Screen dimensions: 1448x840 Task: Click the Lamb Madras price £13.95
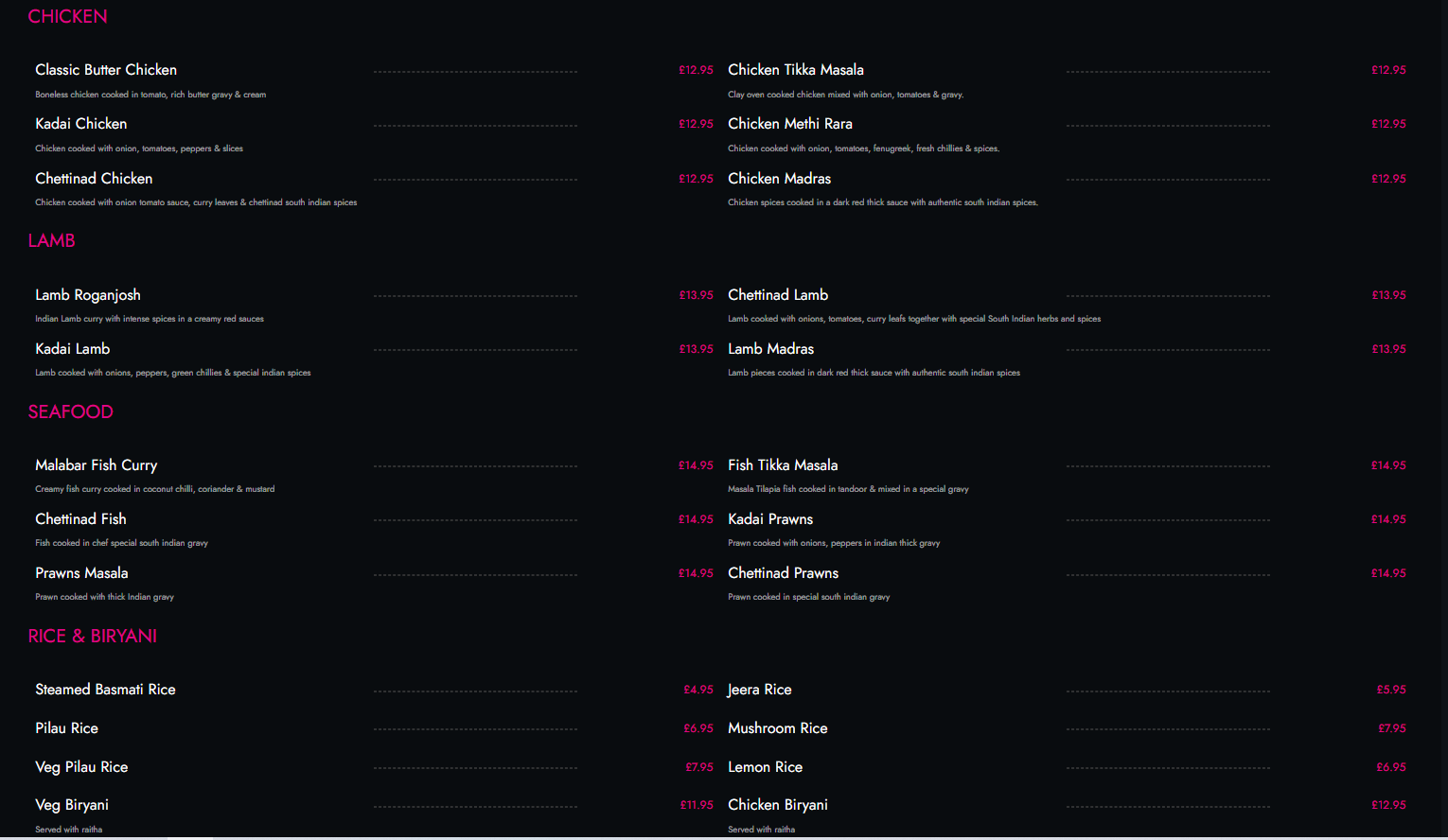(1388, 349)
